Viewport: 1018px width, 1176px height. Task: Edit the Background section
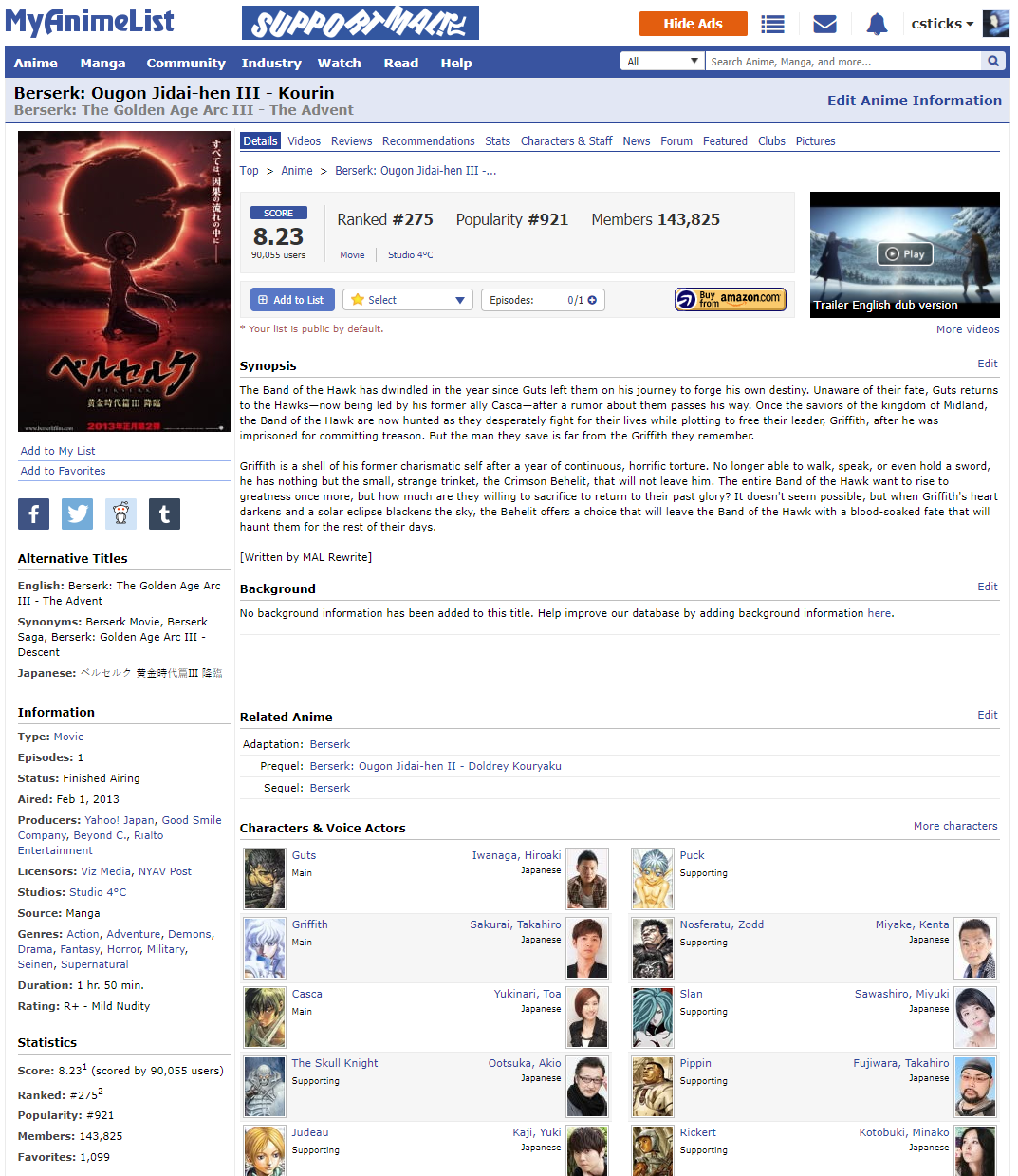(988, 587)
